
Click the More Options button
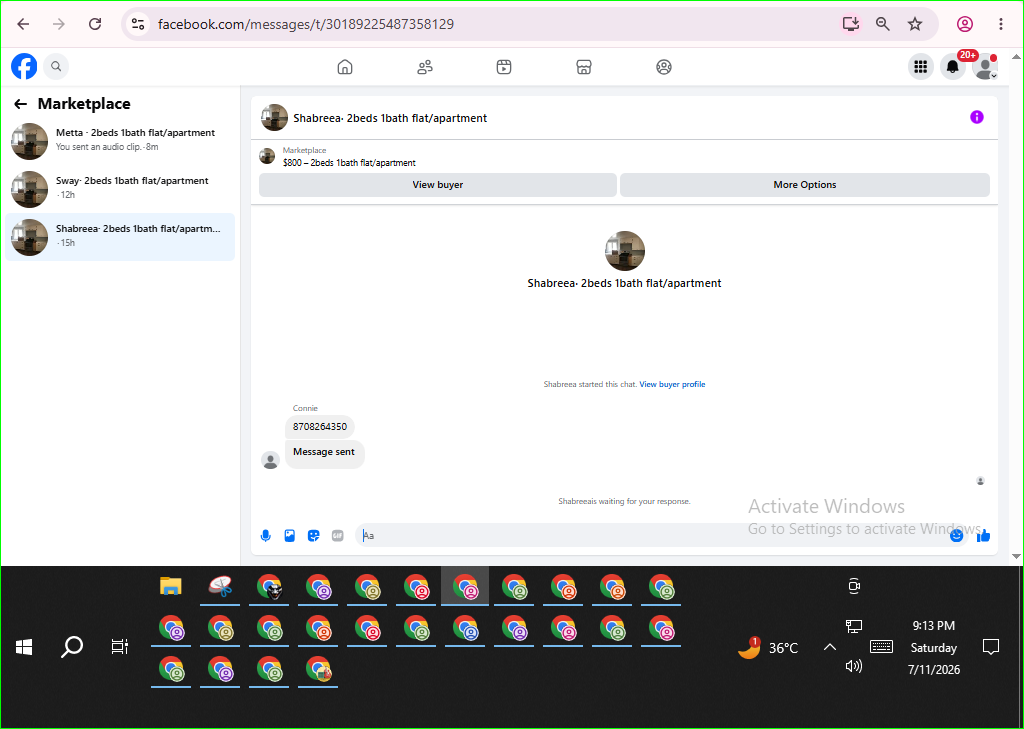point(805,185)
